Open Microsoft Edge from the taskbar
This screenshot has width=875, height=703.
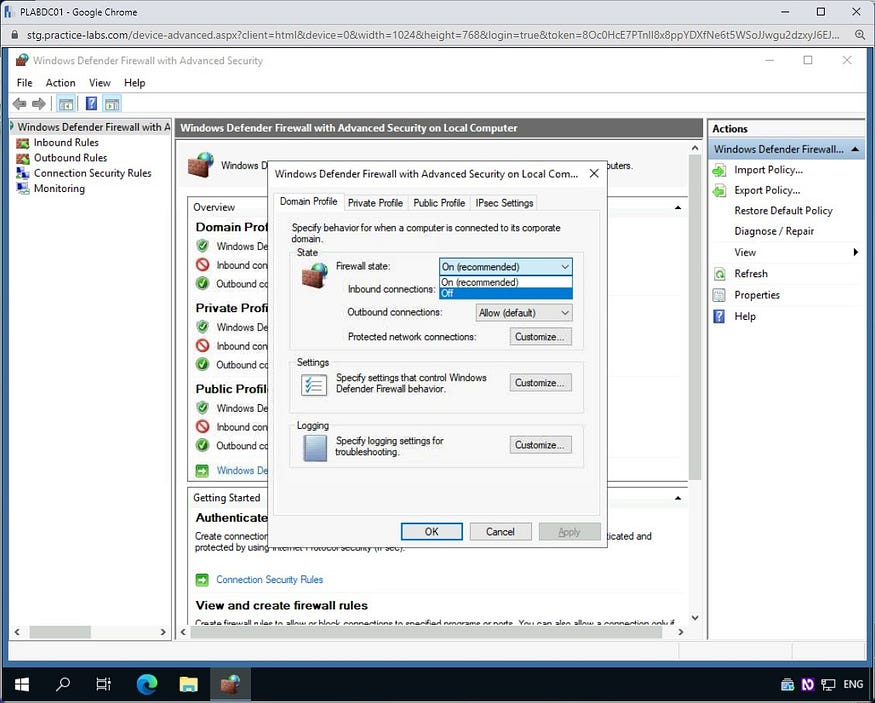click(x=147, y=684)
